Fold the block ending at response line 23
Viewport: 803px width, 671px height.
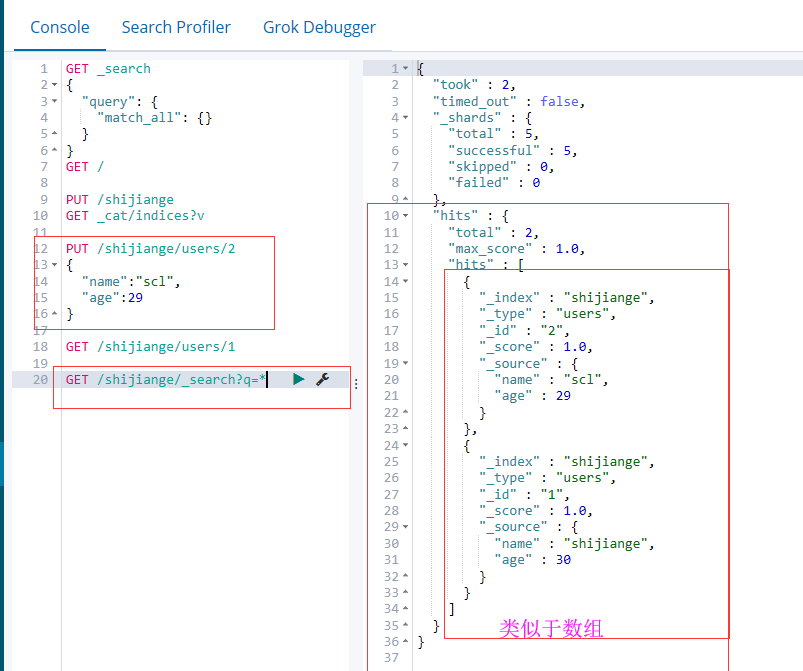406,429
